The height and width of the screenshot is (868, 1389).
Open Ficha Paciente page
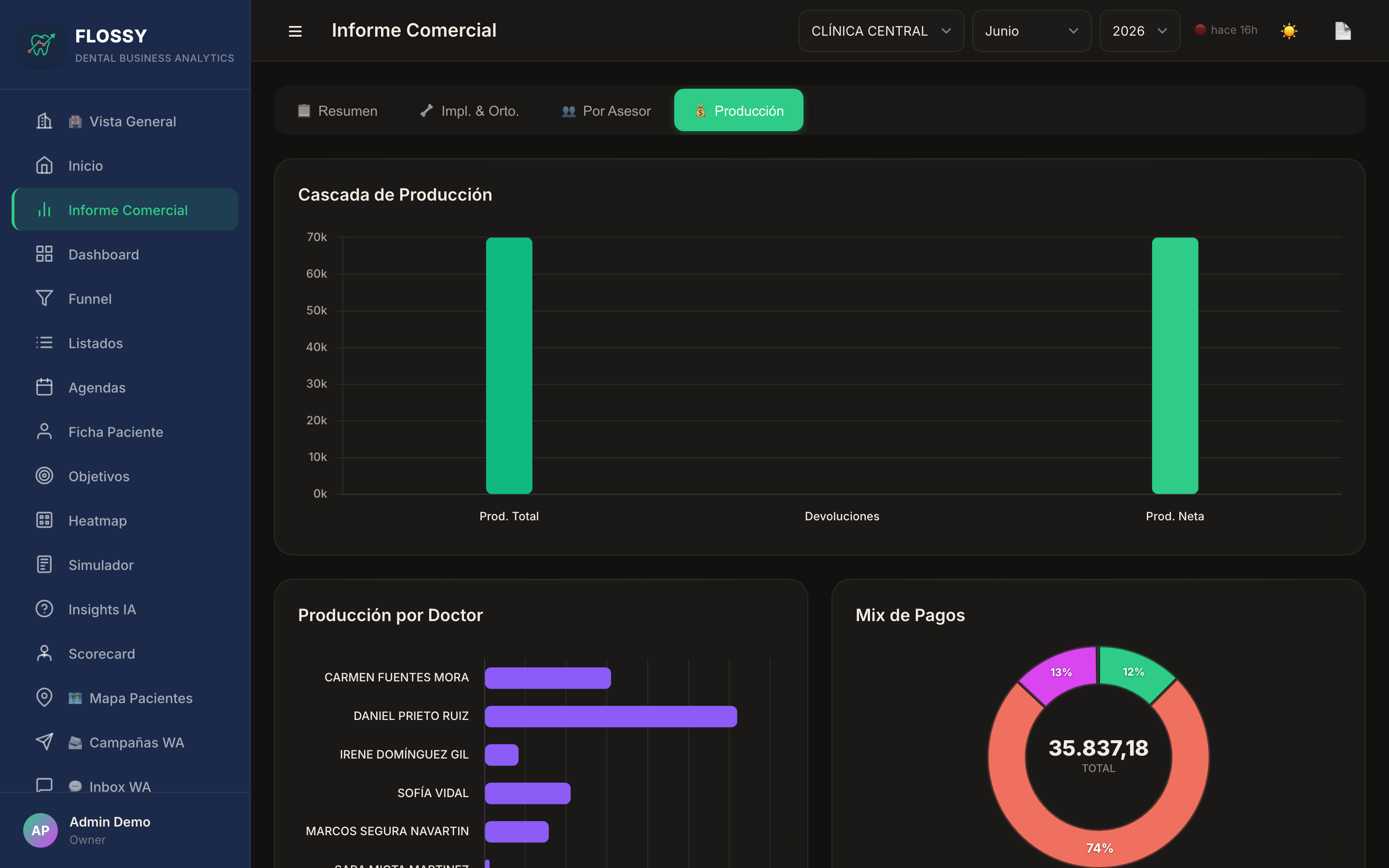point(125,432)
